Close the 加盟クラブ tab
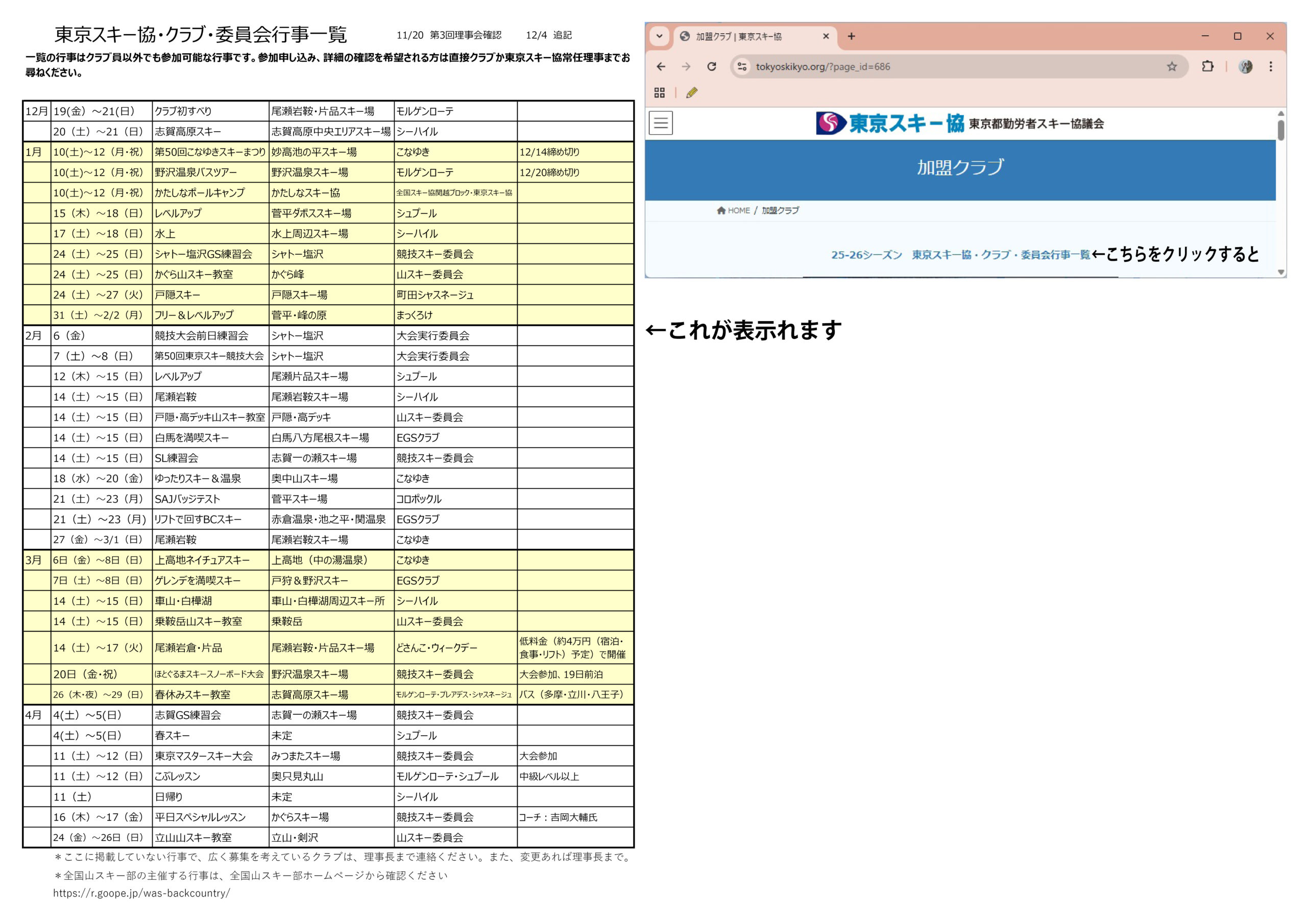 click(x=826, y=36)
